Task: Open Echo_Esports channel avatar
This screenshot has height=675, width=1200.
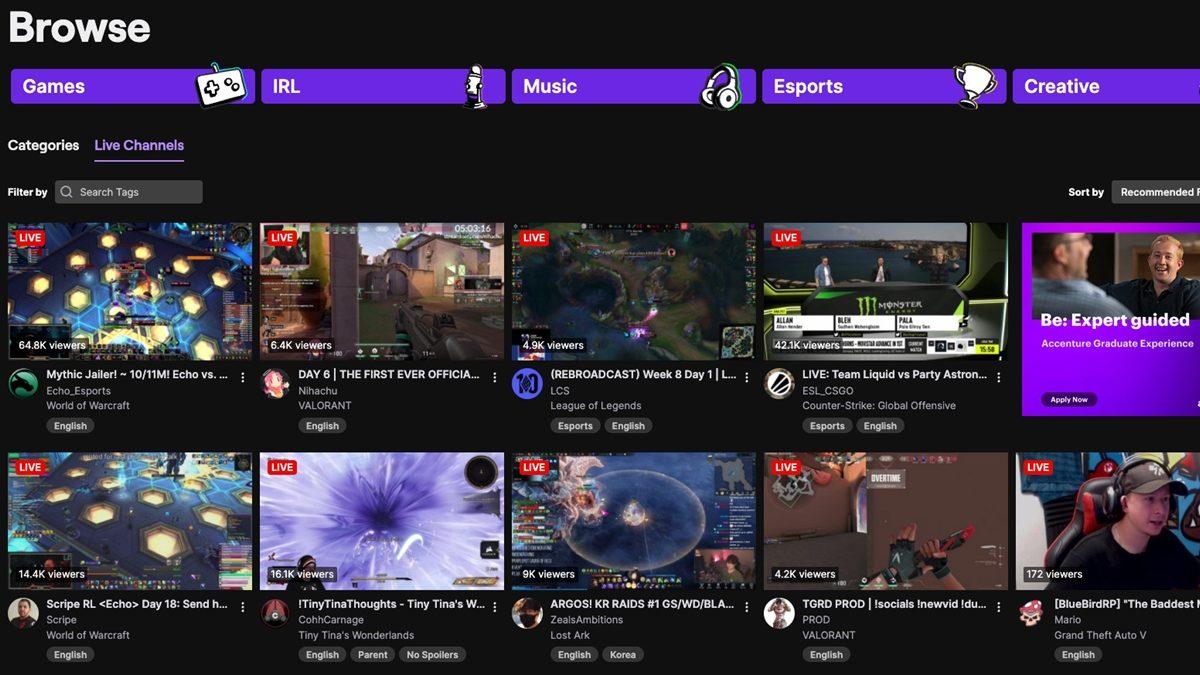Action: tap(23, 383)
